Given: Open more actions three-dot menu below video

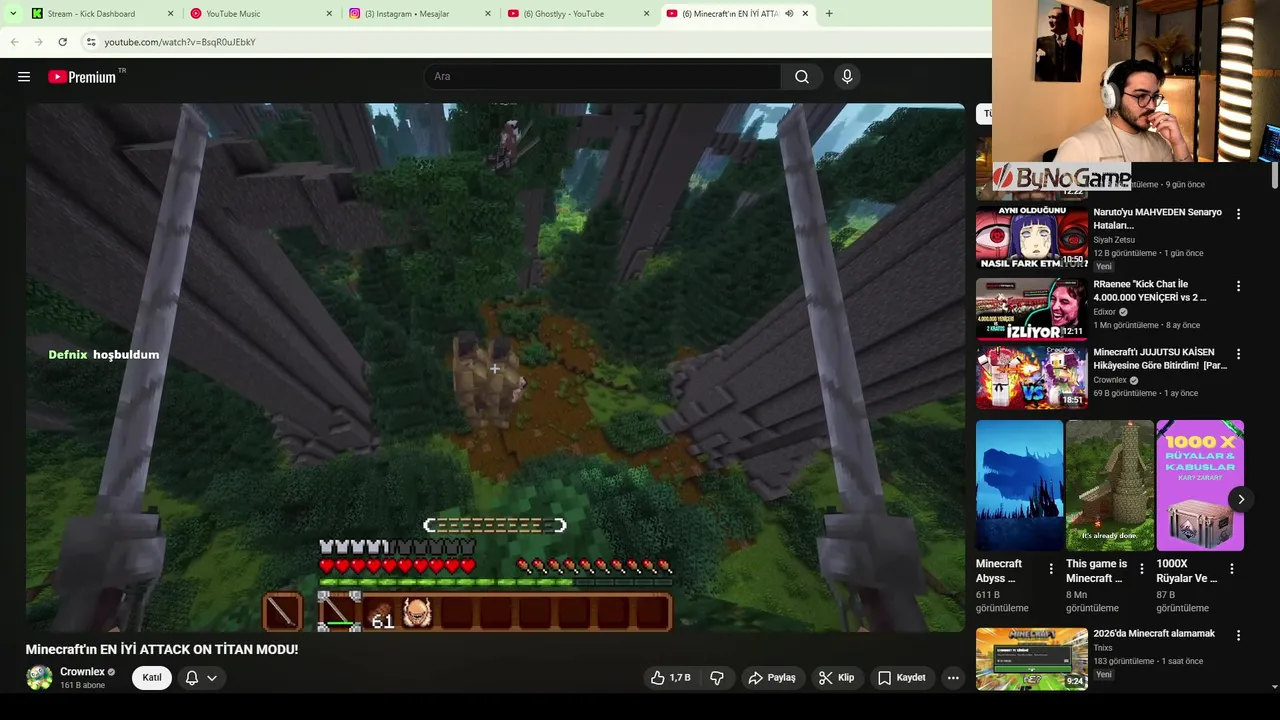Looking at the screenshot, I should coord(953,678).
